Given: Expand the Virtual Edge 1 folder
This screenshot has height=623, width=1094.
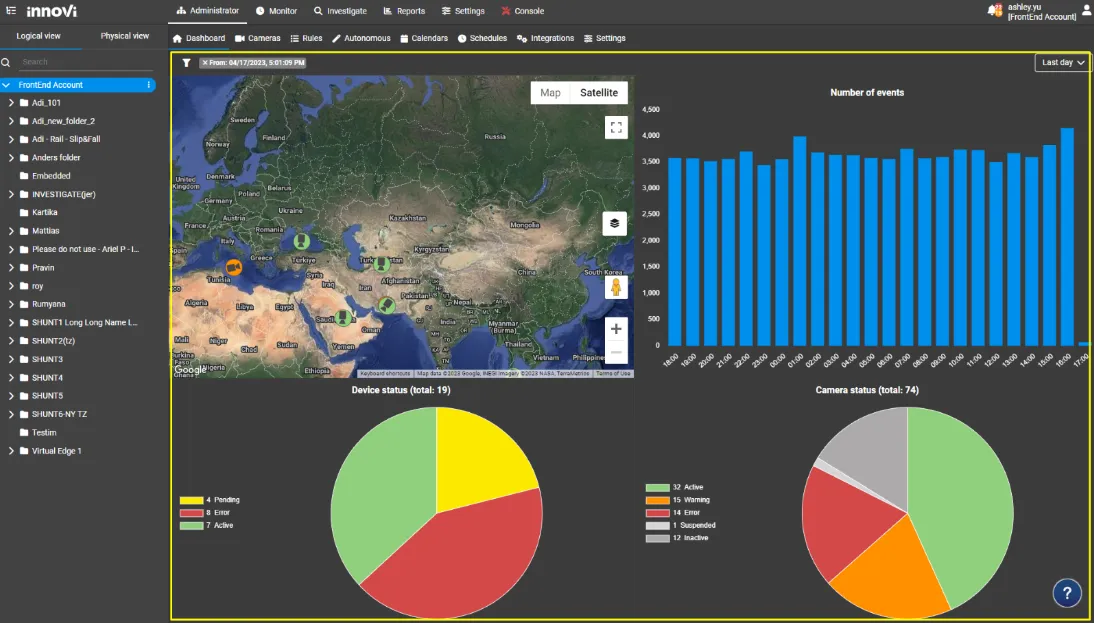Looking at the screenshot, I should (x=11, y=451).
